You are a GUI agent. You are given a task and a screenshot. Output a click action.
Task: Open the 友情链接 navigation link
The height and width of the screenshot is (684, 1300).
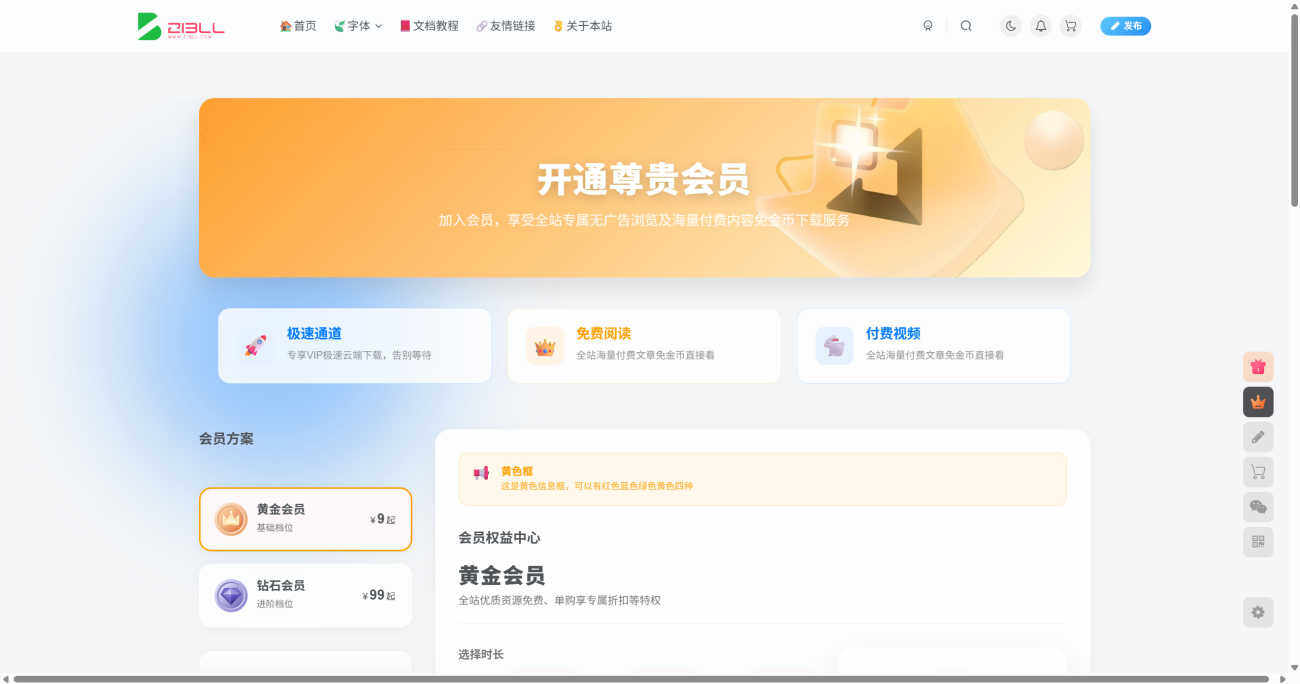point(506,26)
